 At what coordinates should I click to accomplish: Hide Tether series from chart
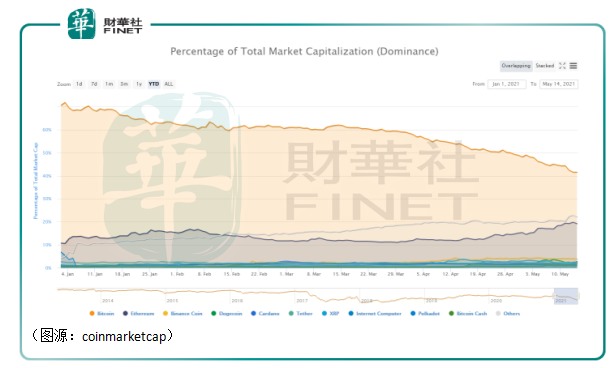click(301, 313)
